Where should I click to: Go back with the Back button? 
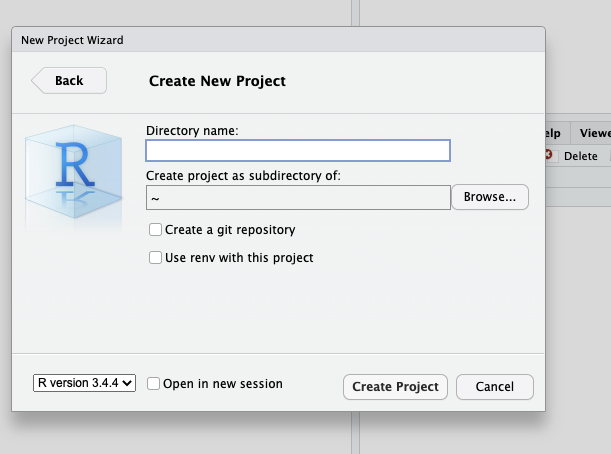[x=69, y=81]
